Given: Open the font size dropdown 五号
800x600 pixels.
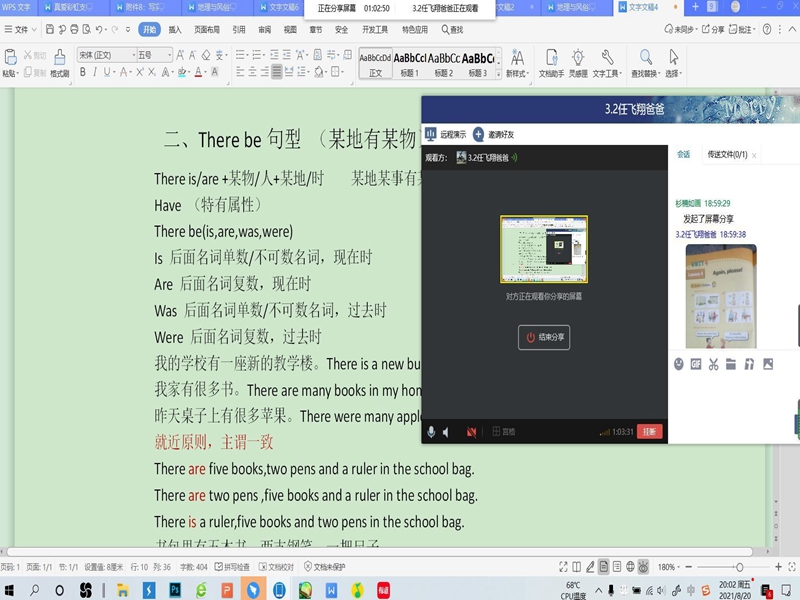Looking at the screenshot, I should [x=155, y=55].
